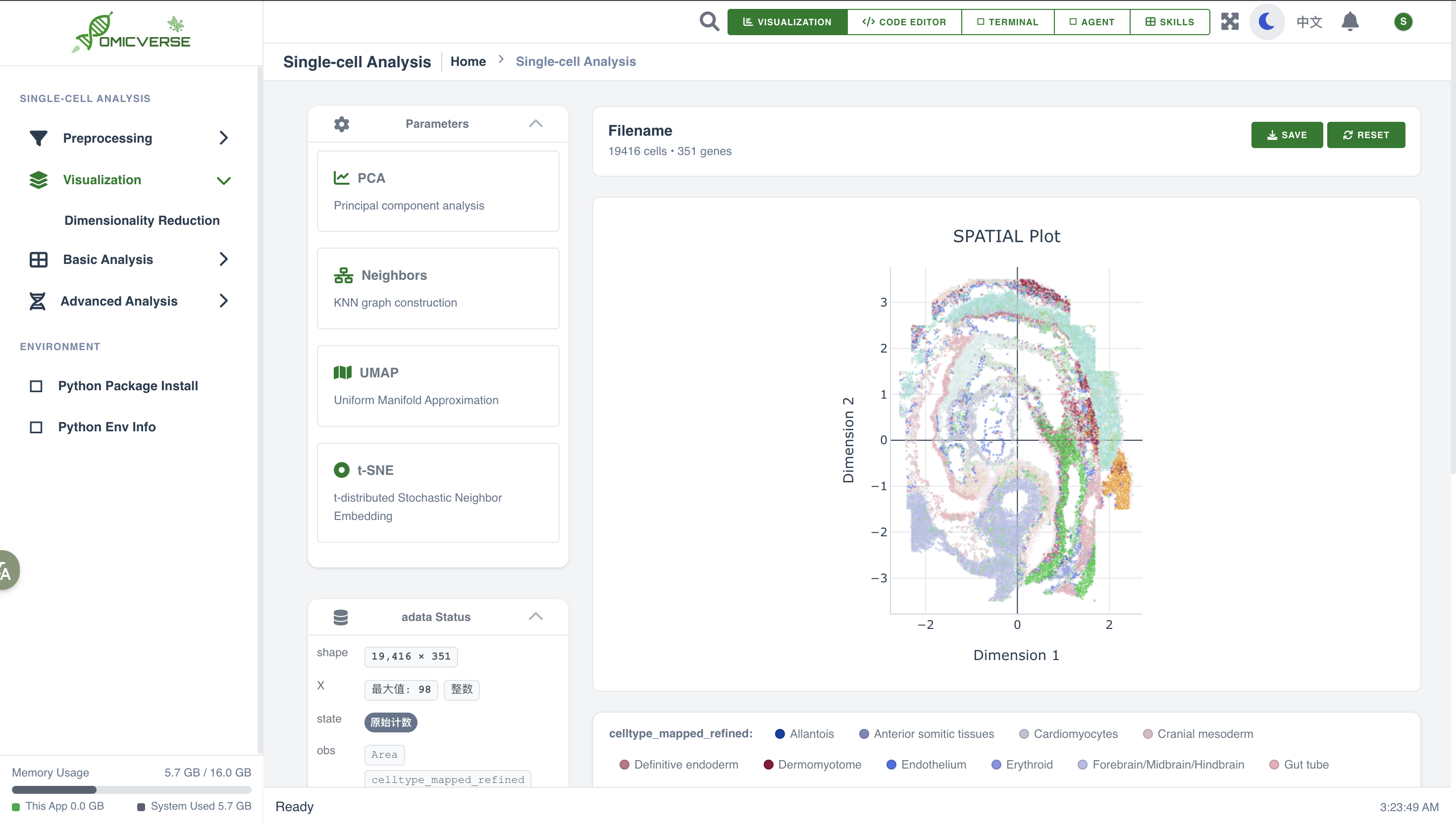Collapse the adata Status panel
Viewport: 1456px width, 825px height.
click(535, 617)
